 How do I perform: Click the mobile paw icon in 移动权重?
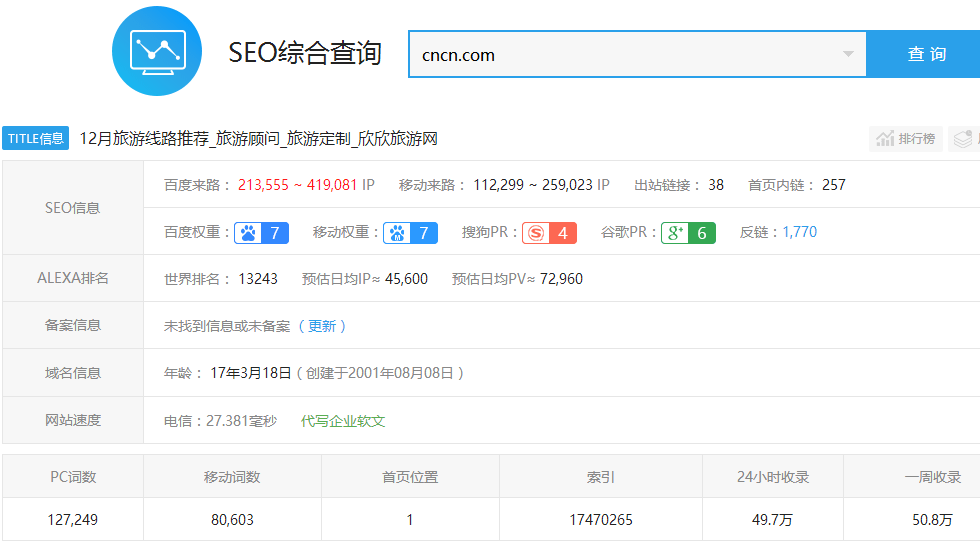397,233
